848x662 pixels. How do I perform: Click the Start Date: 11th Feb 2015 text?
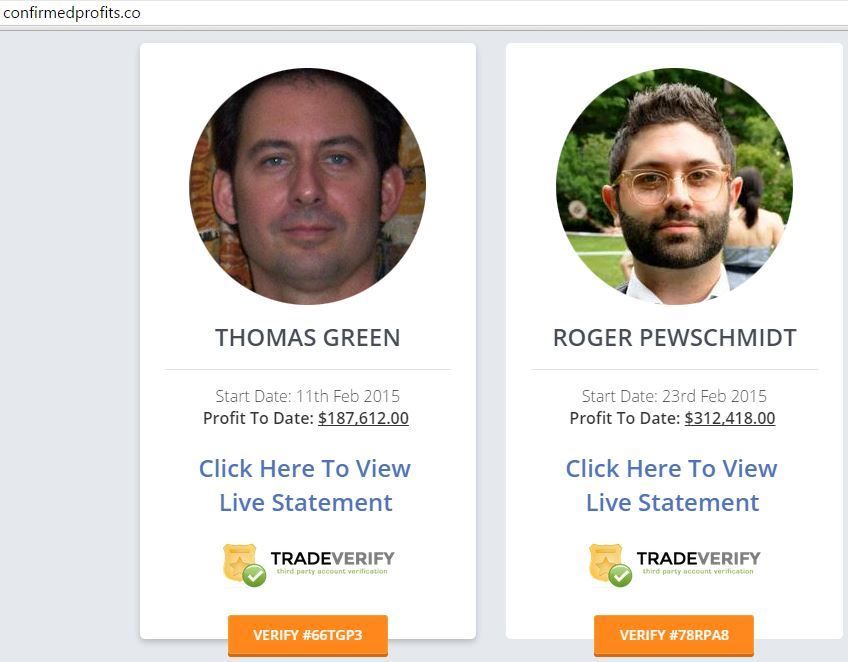click(x=308, y=396)
